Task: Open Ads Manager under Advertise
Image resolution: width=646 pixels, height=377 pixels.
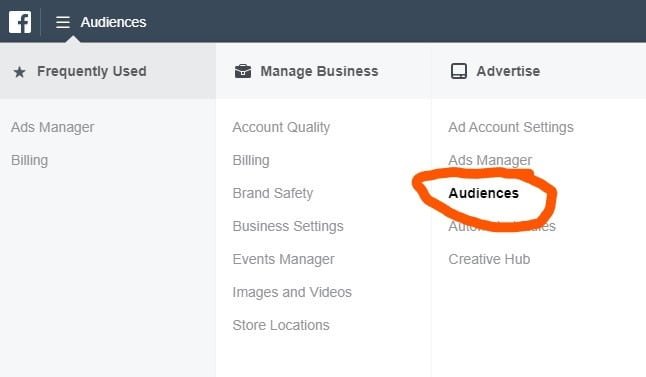Action: (490, 160)
